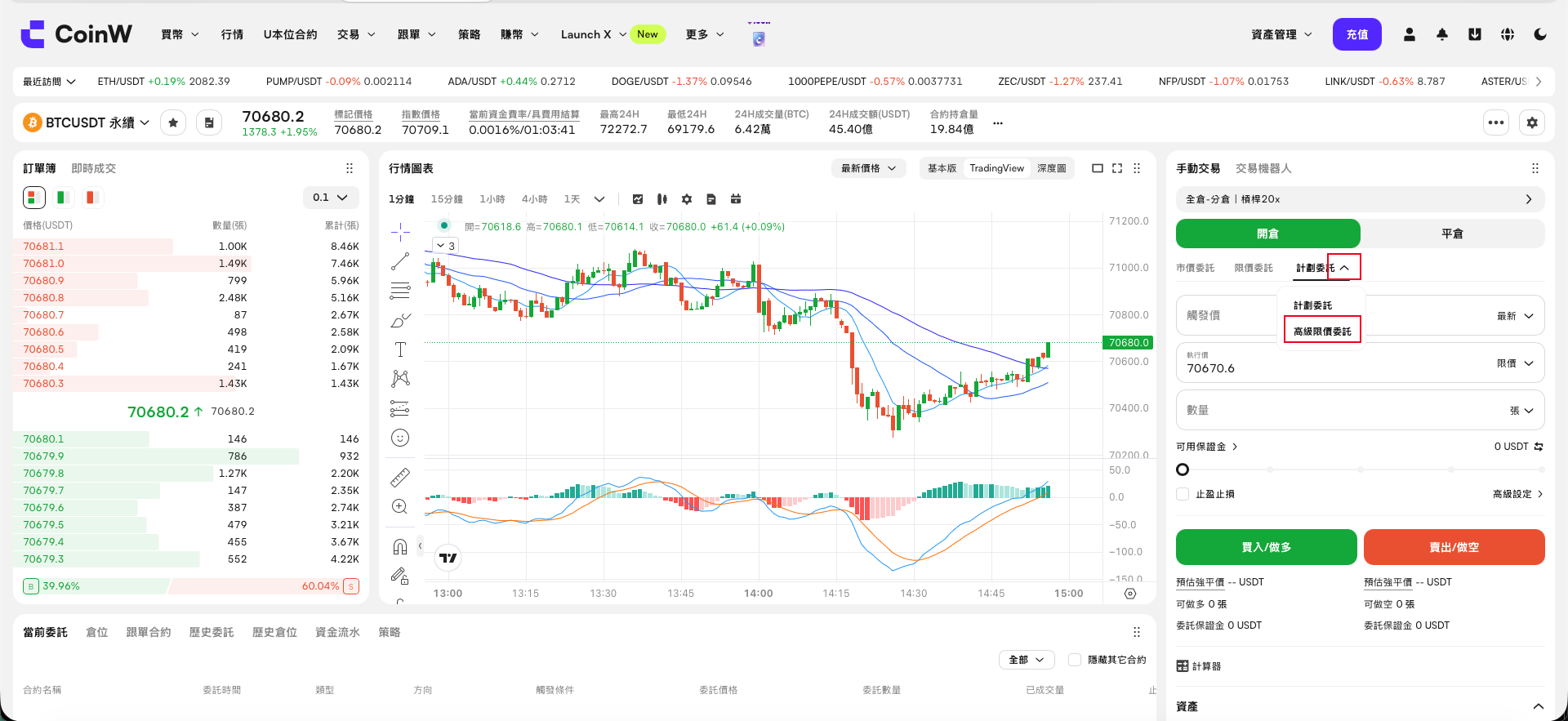The image size is (1568, 721).
Task: Open the latest price type dropdown
Action: tap(869, 168)
